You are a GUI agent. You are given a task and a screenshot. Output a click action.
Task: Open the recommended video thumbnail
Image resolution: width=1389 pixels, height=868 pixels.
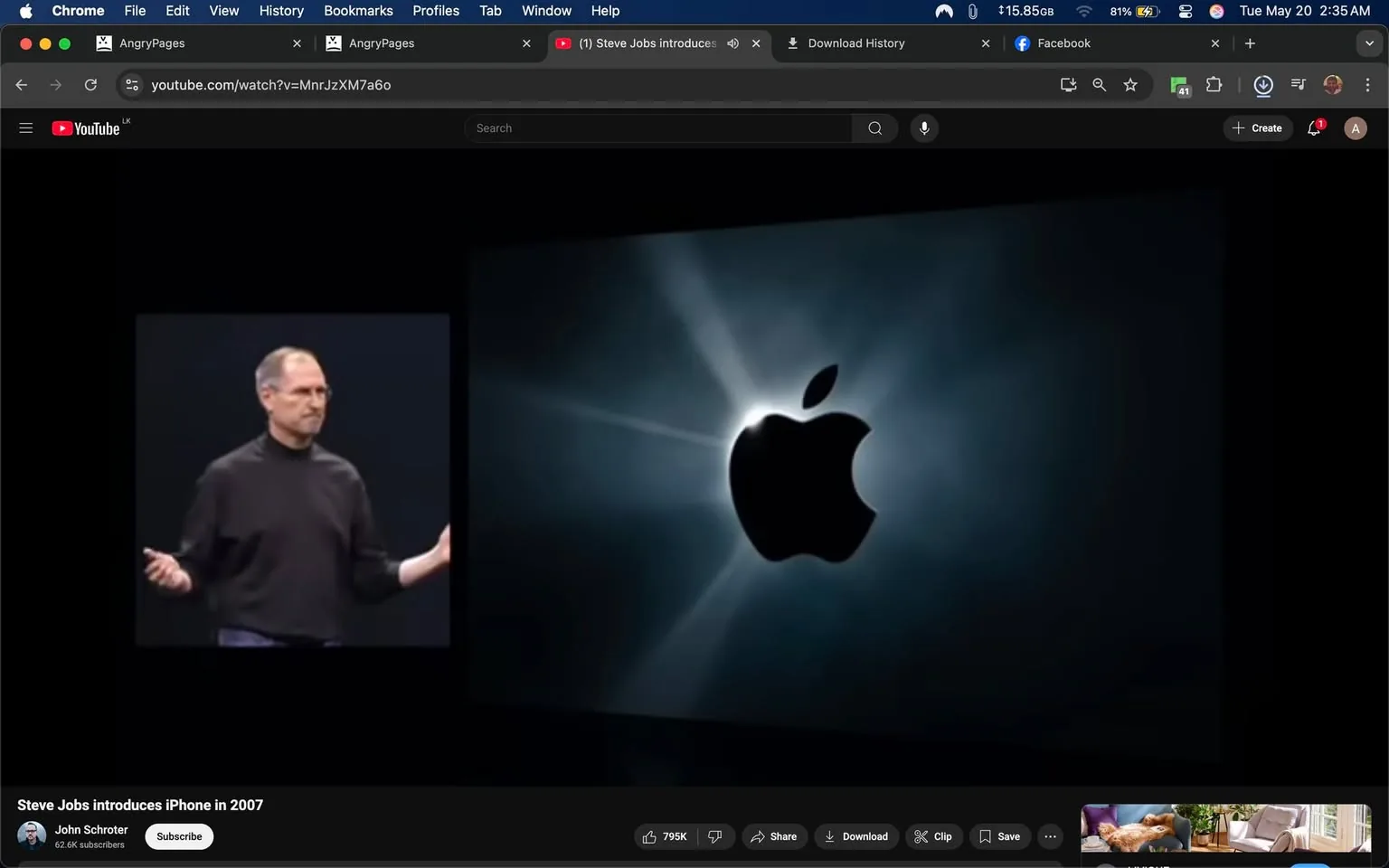pyautogui.click(x=1225, y=828)
